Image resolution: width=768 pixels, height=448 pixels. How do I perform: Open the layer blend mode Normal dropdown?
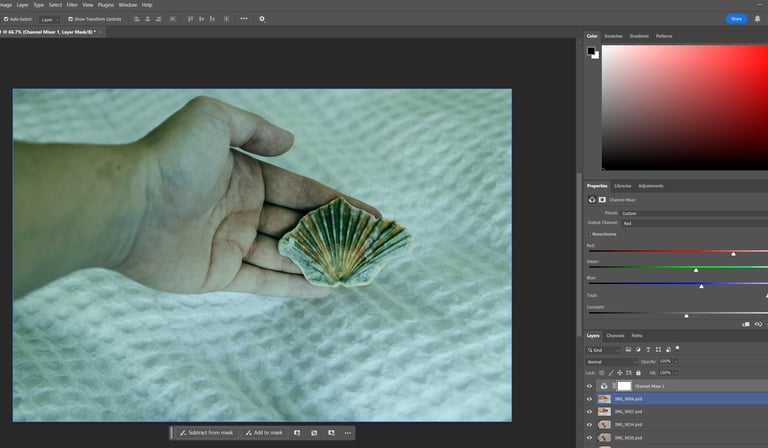(610, 361)
